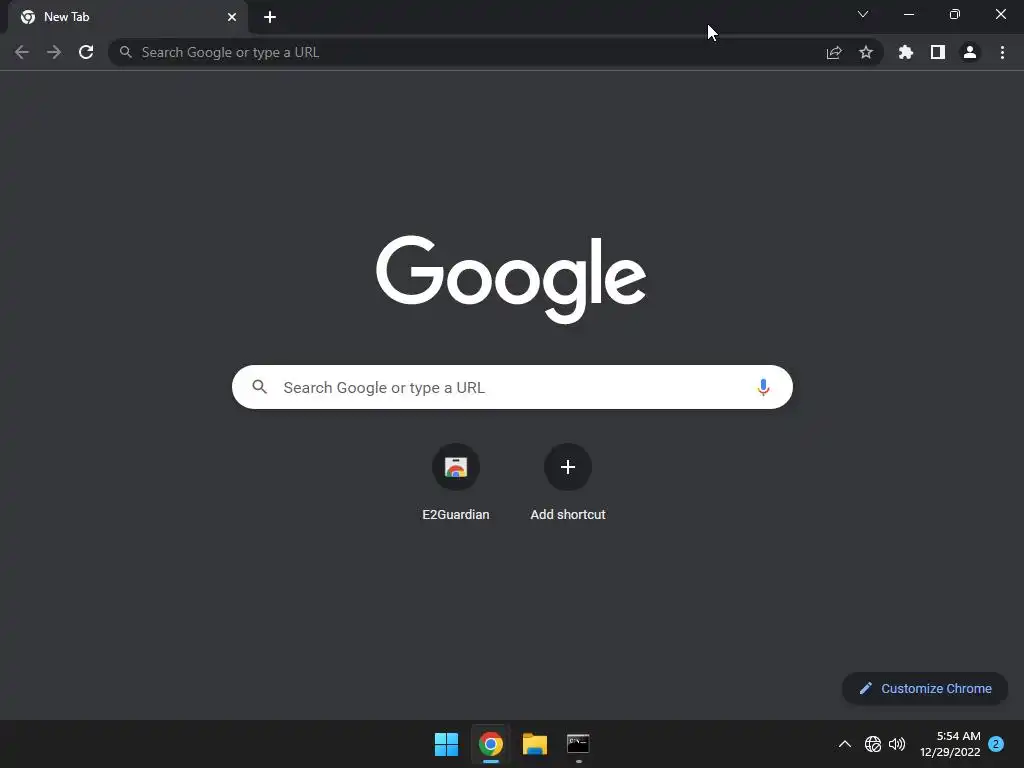This screenshot has height=768, width=1024.
Task: Click the Chrome icon on New Tab tab
Action: click(x=28, y=17)
